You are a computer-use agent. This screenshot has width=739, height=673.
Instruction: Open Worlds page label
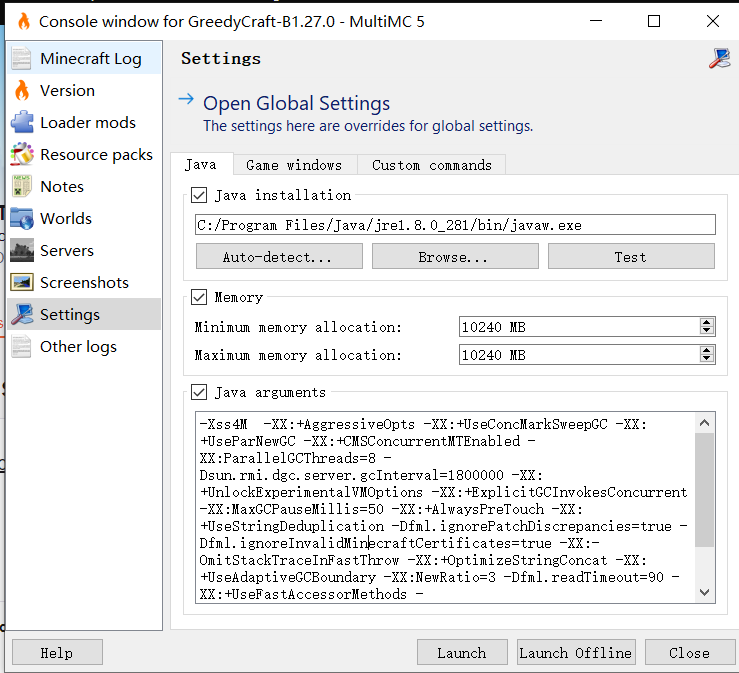tap(66, 219)
